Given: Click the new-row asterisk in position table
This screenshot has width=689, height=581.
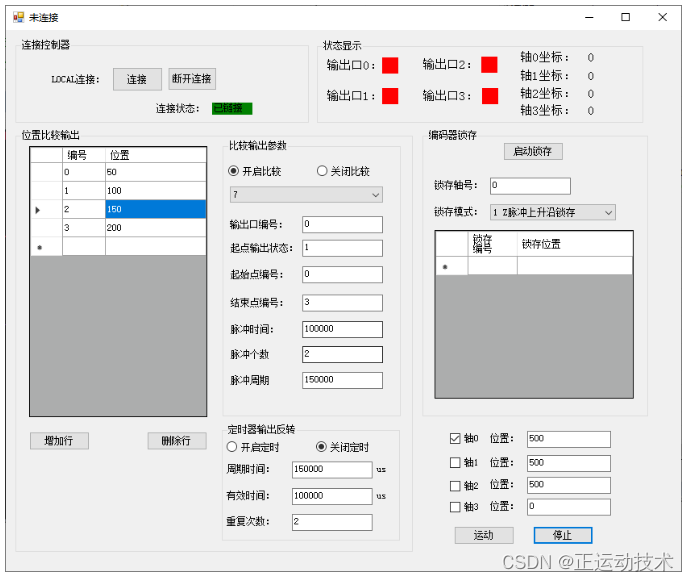Looking at the screenshot, I should click(40, 247).
